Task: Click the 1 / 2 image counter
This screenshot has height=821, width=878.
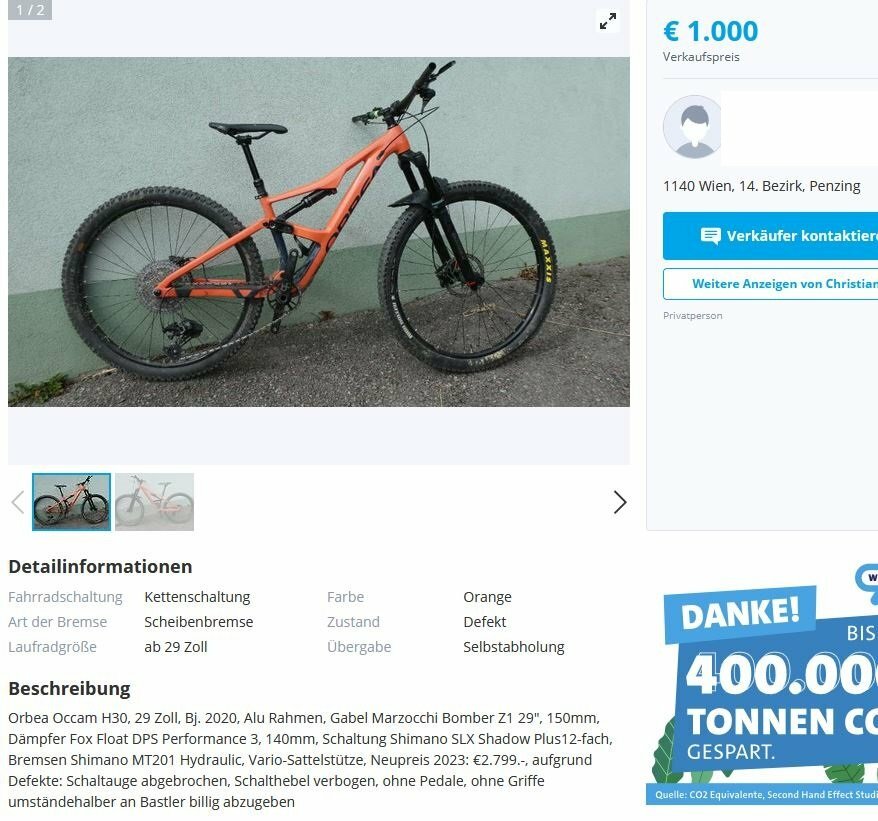Action: click(30, 10)
